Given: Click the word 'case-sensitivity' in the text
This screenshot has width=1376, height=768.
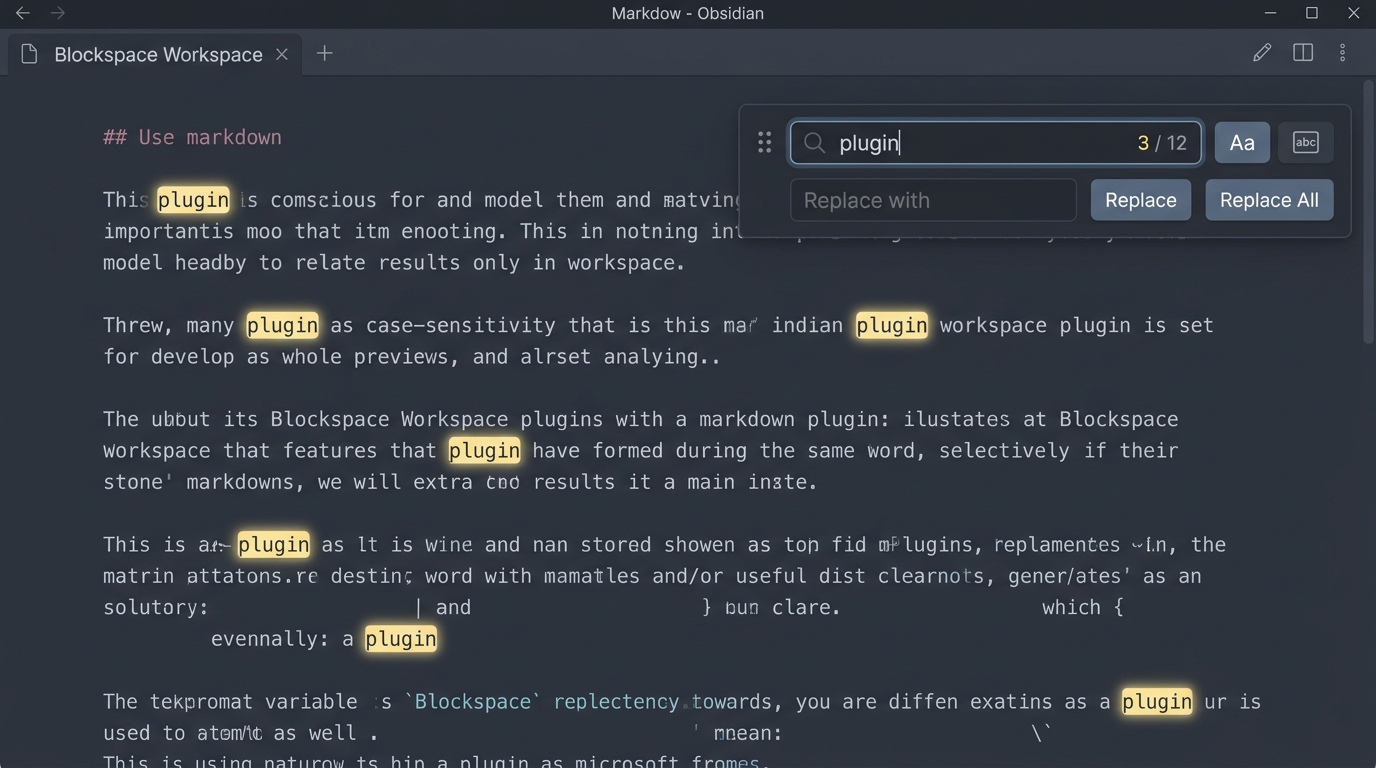Looking at the screenshot, I should click(461, 325).
